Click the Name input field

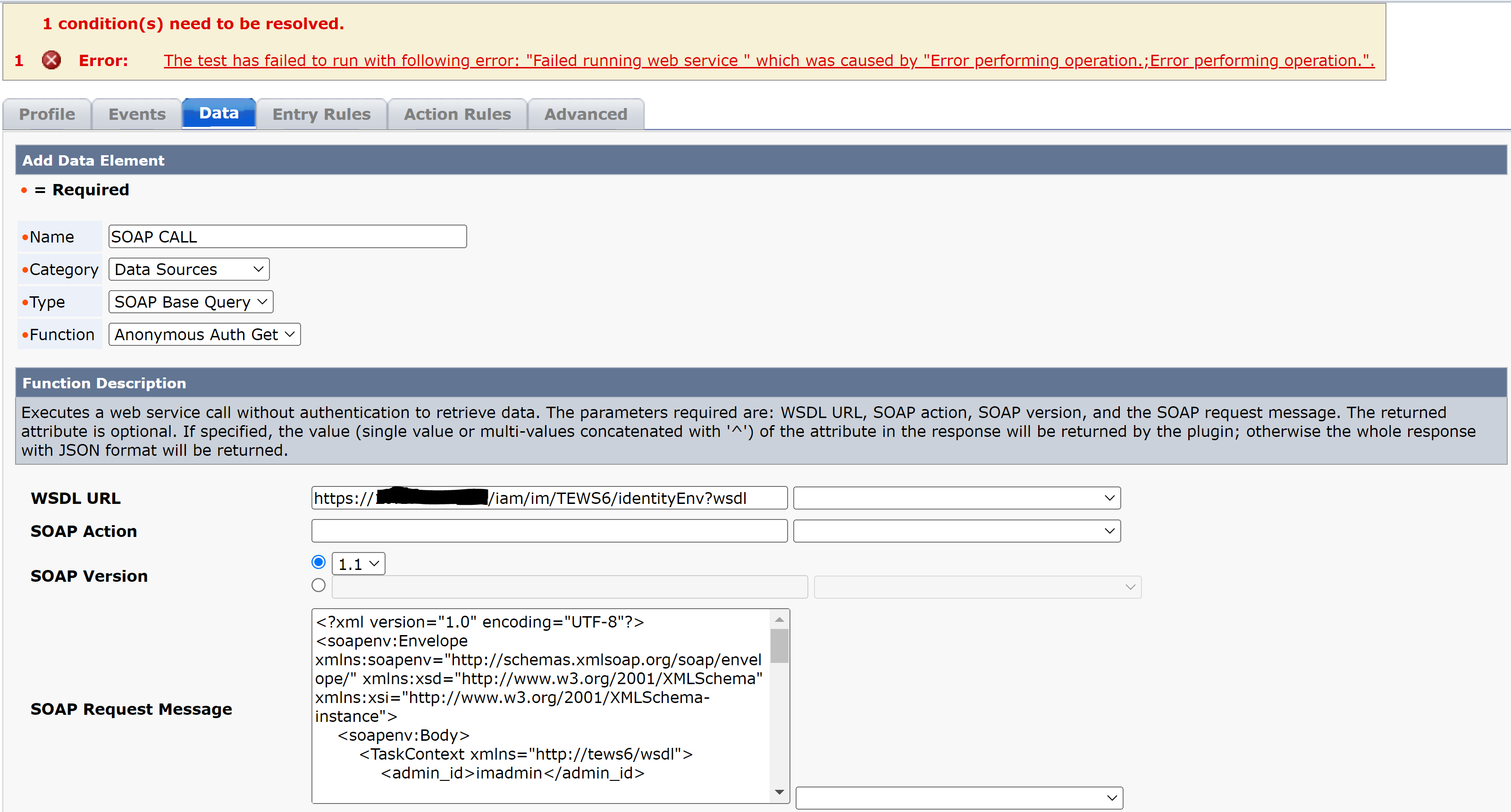coord(287,236)
